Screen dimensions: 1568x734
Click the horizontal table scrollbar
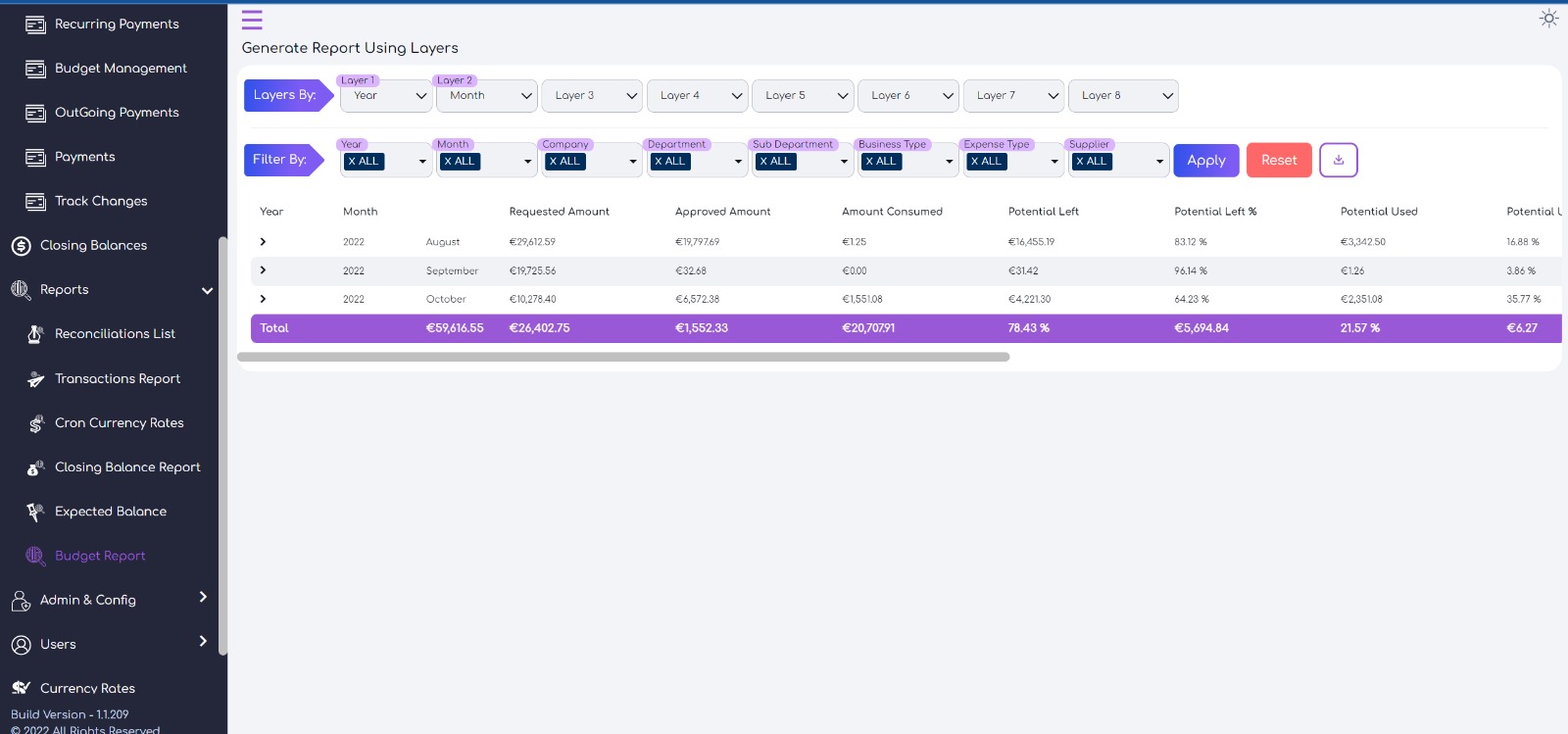[623, 358]
